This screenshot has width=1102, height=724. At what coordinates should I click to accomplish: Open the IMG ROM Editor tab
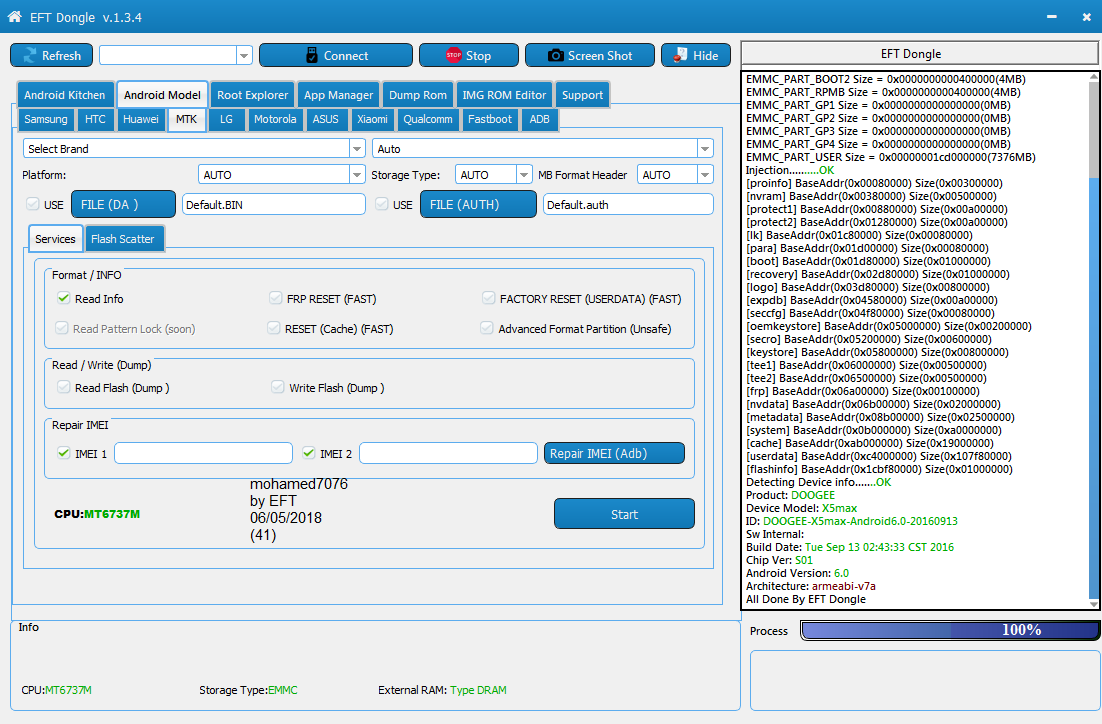[x=504, y=95]
